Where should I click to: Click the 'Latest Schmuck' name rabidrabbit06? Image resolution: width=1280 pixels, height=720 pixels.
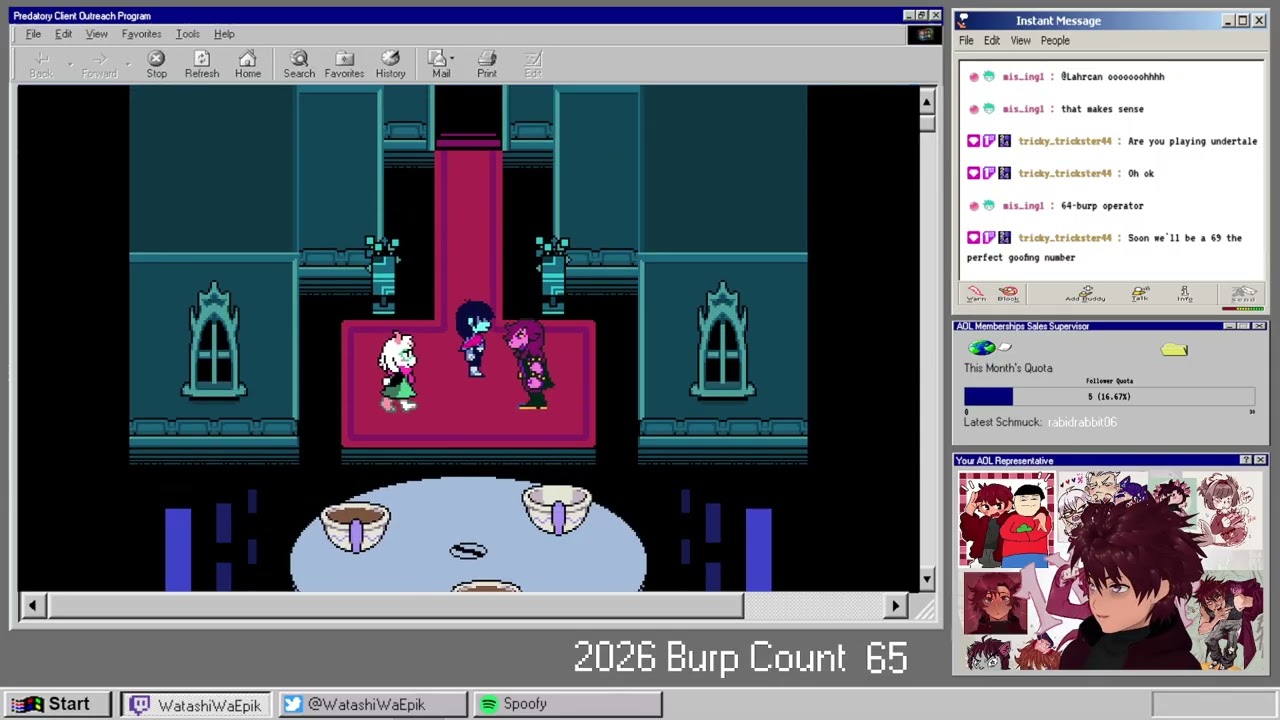(1082, 422)
